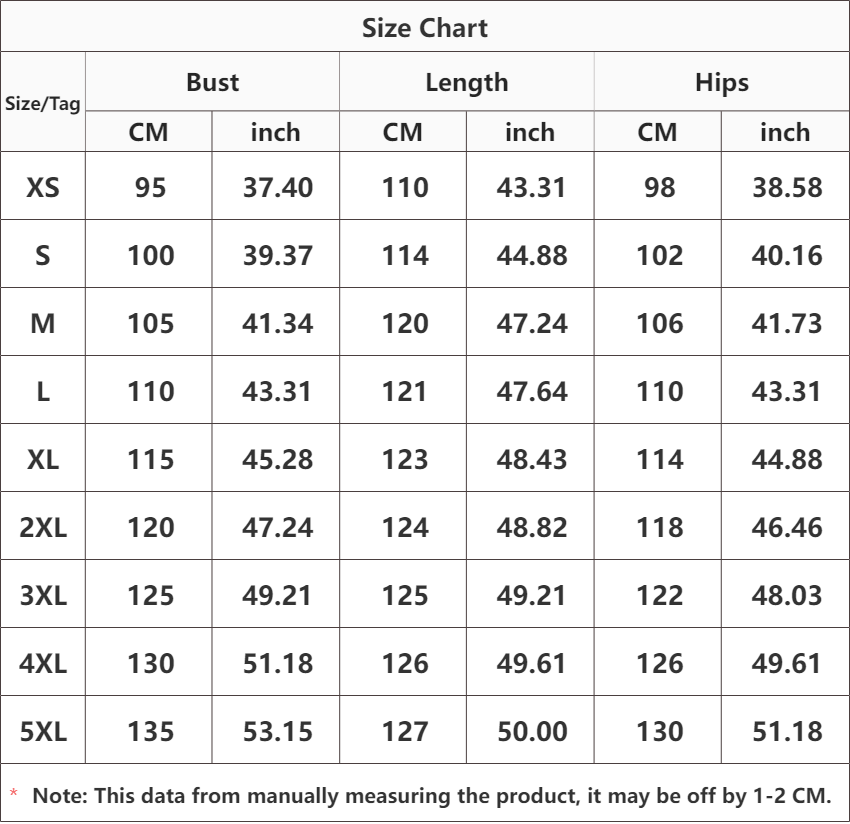Select the Hips column header
The image size is (850, 824).
(722, 83)
